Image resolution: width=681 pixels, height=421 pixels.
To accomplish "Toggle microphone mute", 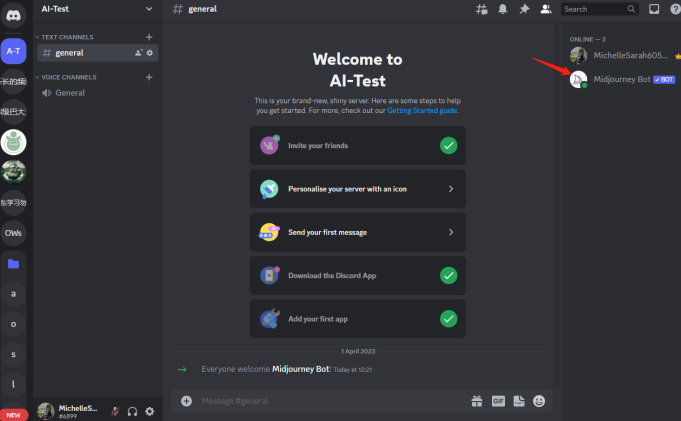I will click(x=115, y=411).
